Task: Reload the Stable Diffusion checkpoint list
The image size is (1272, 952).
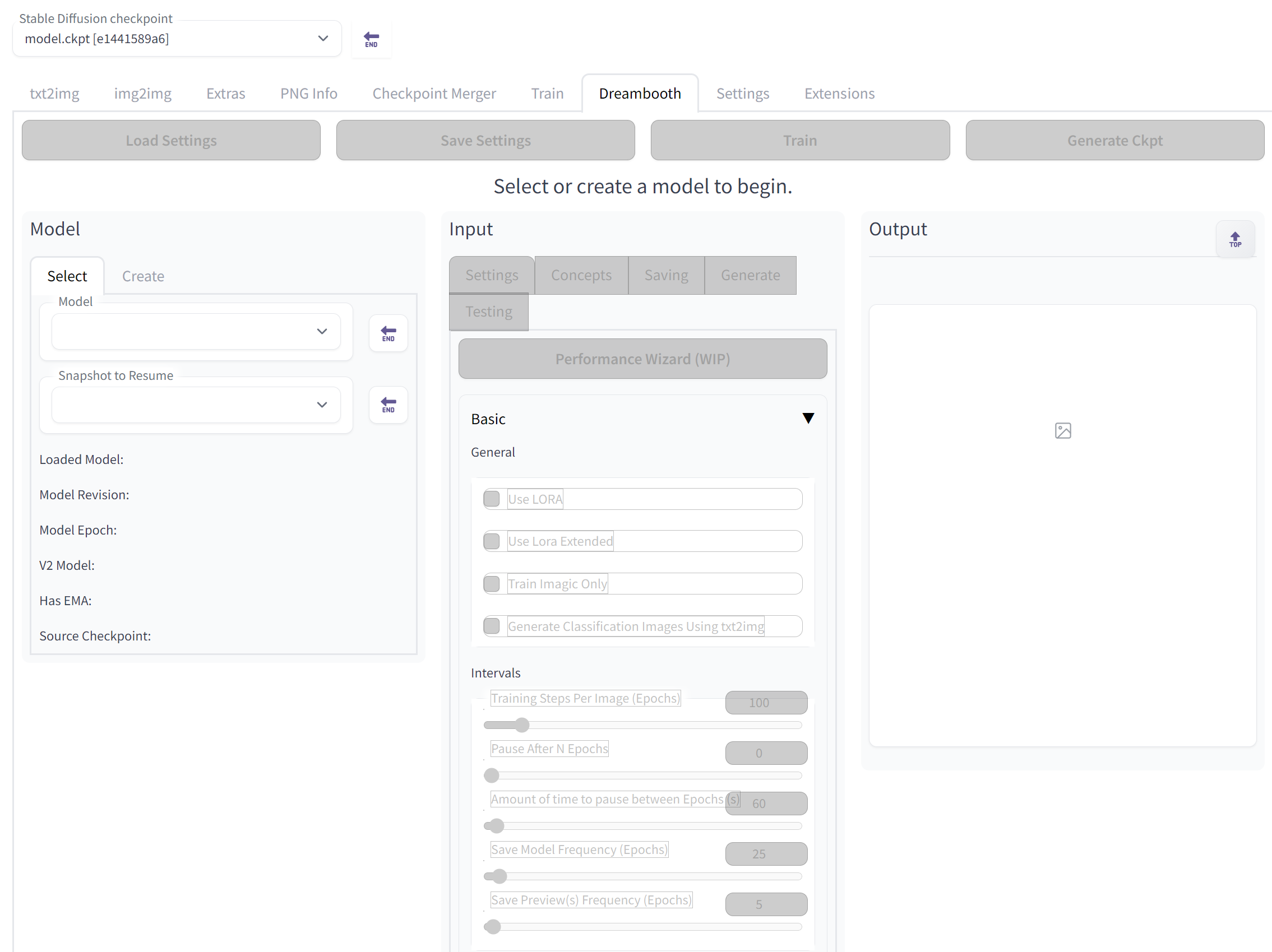Action: [x=371, y=39]
